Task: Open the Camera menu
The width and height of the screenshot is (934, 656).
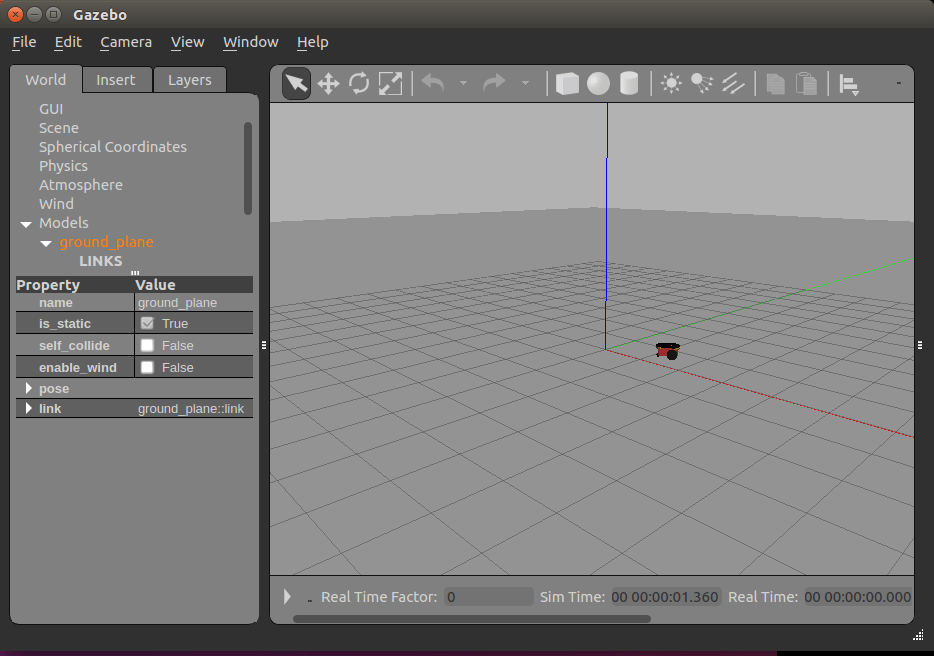Action: [x=126, y=42]
